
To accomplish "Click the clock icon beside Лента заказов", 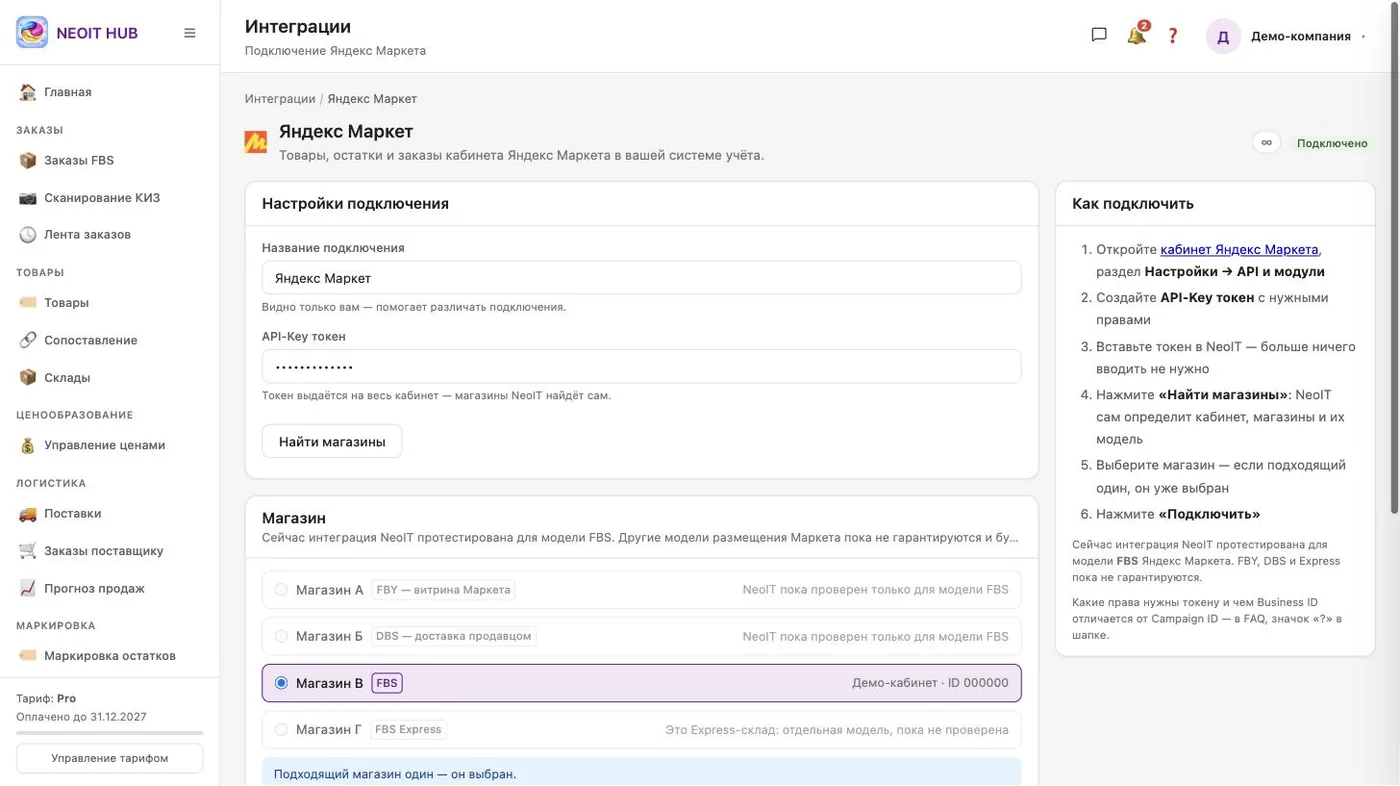I will [x=28, y=235].
